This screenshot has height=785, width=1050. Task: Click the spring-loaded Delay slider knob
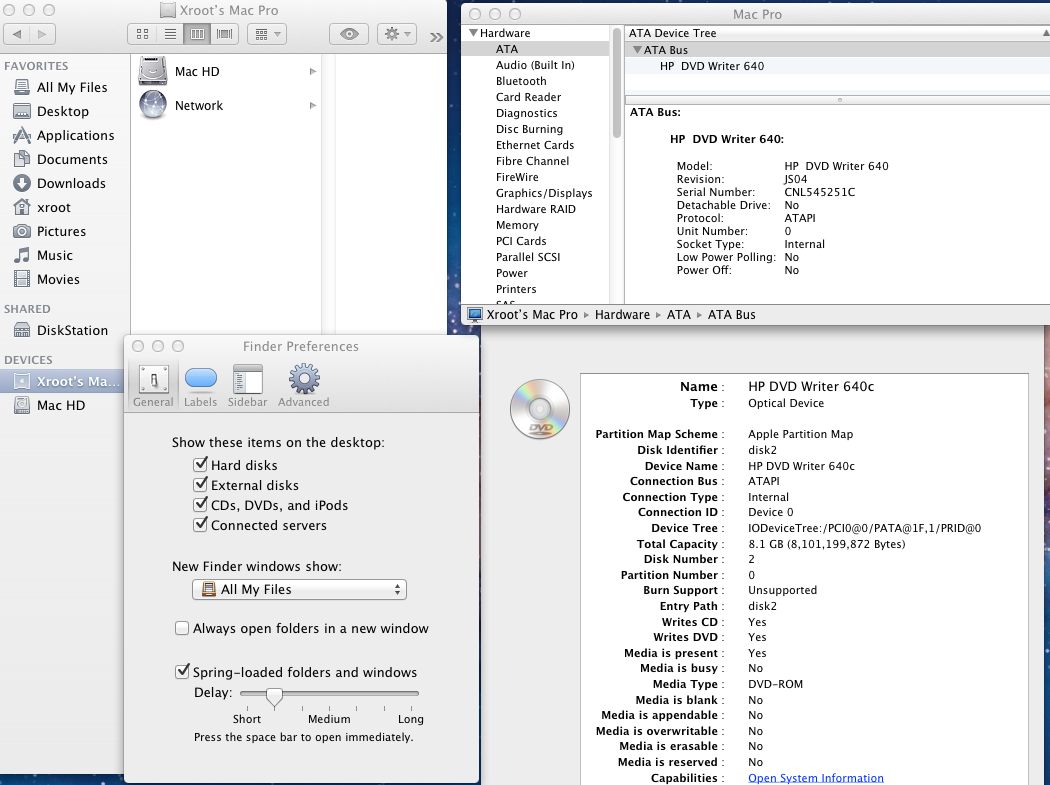point(274,697)
